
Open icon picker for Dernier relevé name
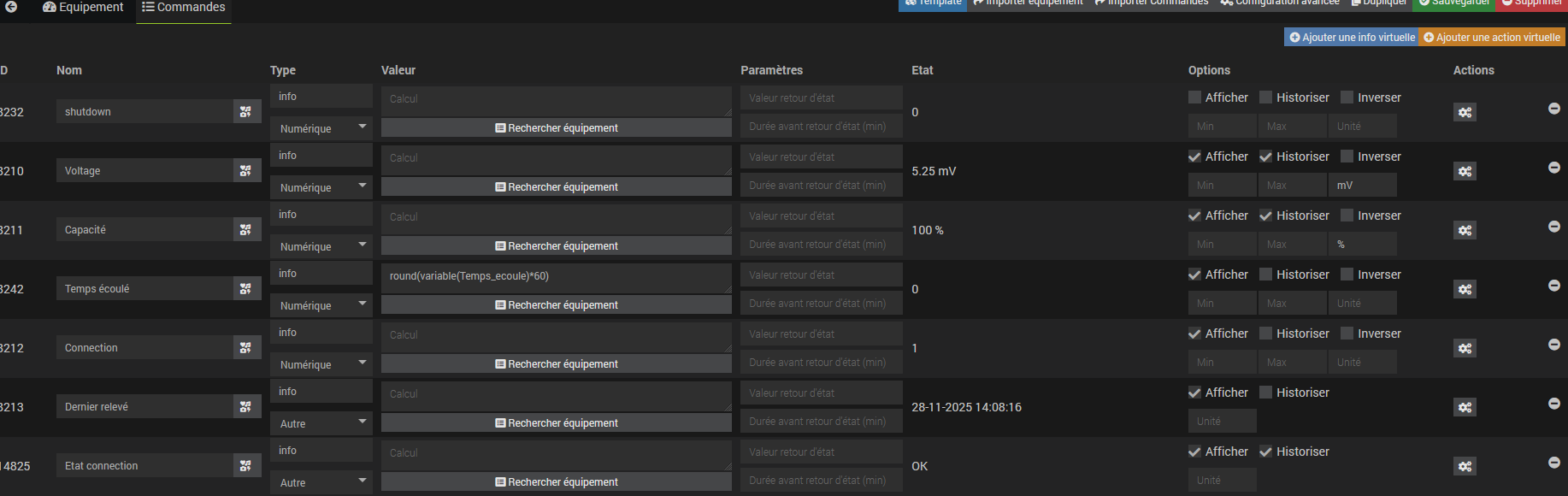(x=246, y=406)
